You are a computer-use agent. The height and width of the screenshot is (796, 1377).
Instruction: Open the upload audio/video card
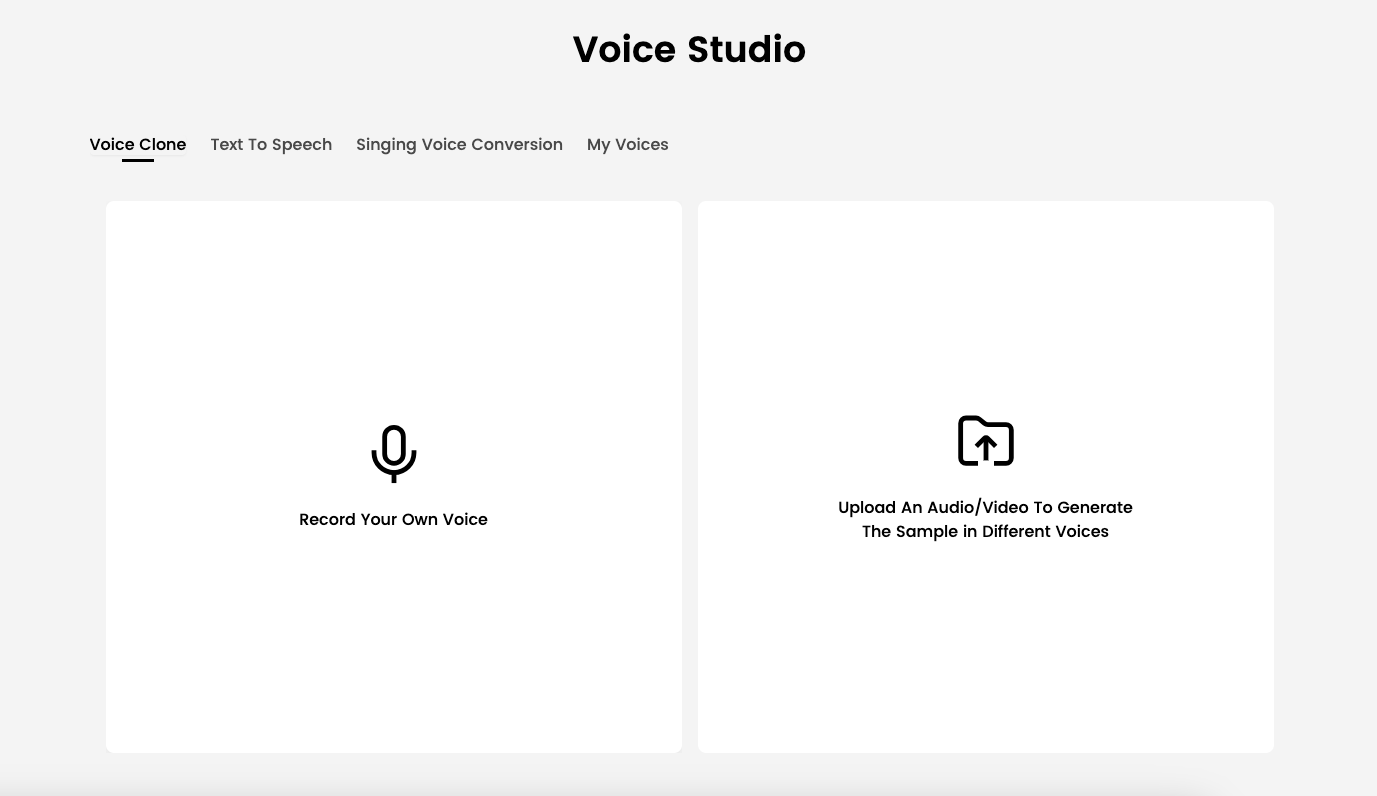coord(985,477)
